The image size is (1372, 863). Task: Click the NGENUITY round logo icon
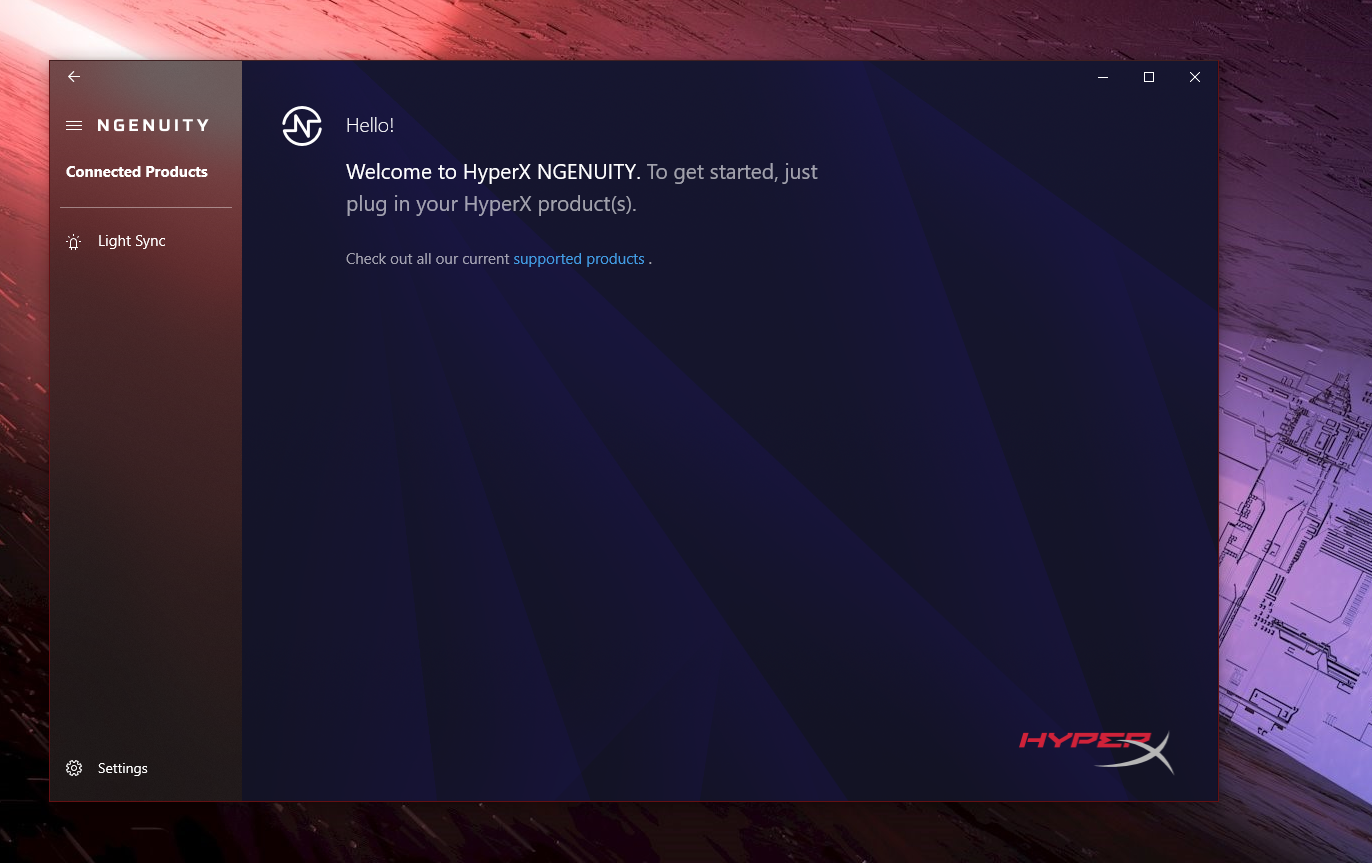(x=302, y=126)
